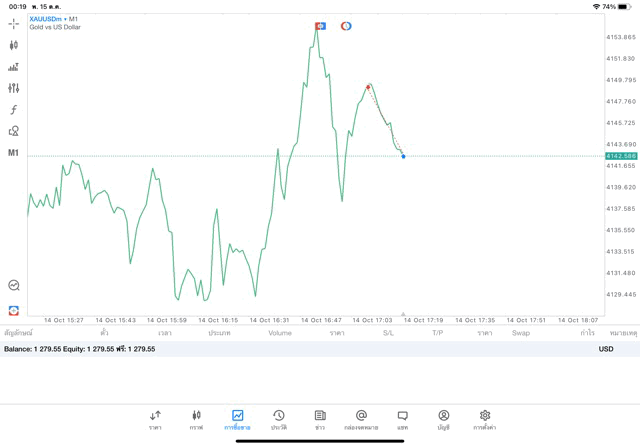This screenshot has width=640, height=447.
Task: Open the ประวัติ (History) tab
Action: click(x=279, y=419)
